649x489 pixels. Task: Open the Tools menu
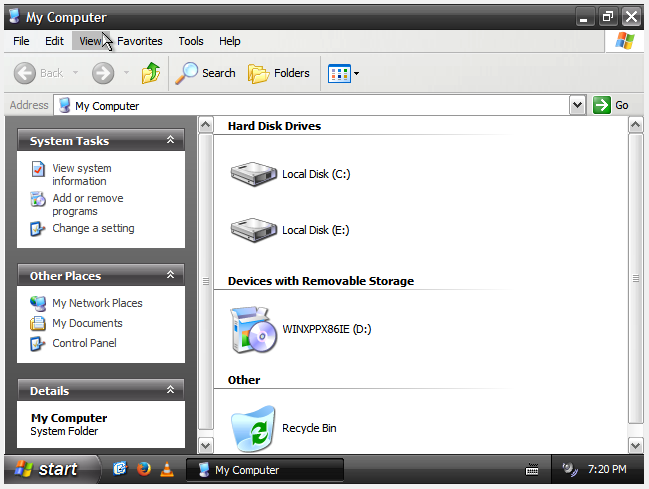[x=191, y=41]
